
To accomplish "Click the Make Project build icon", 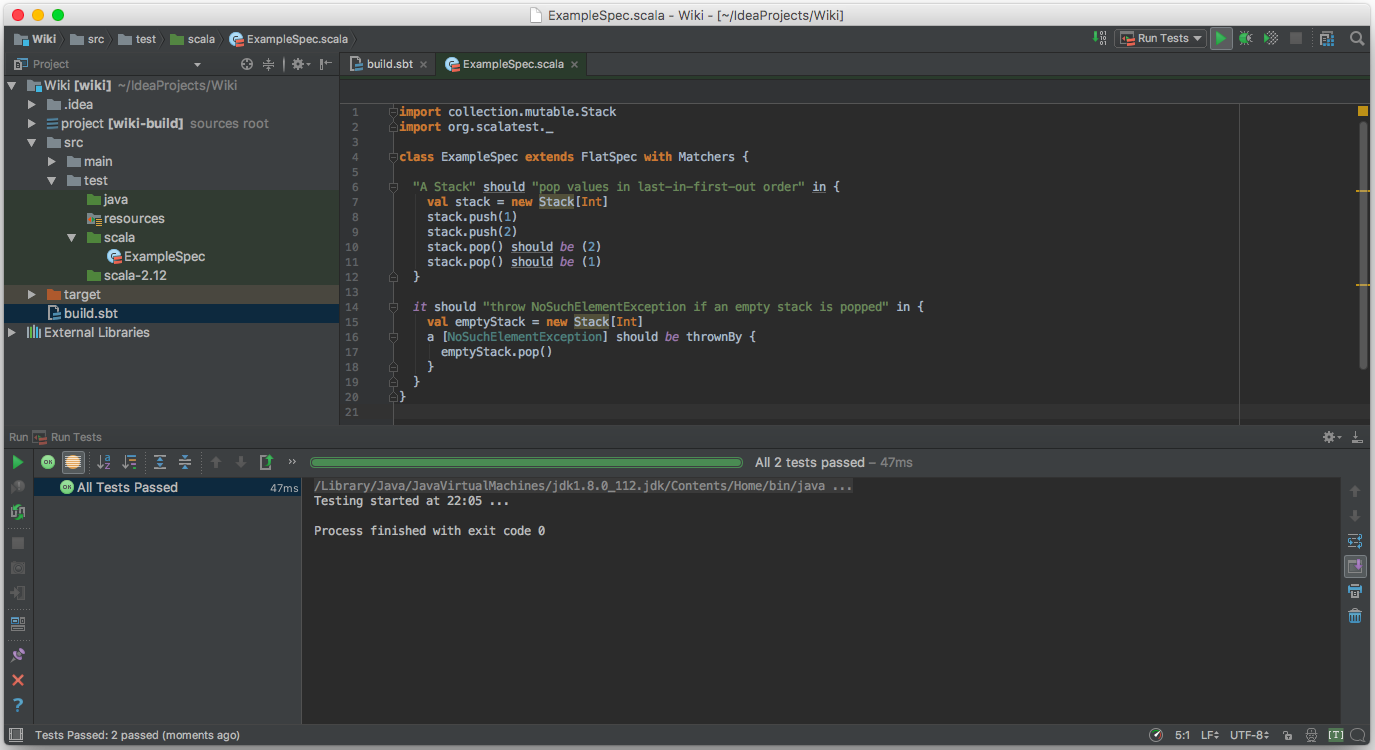I will [x=1101, y=38].
